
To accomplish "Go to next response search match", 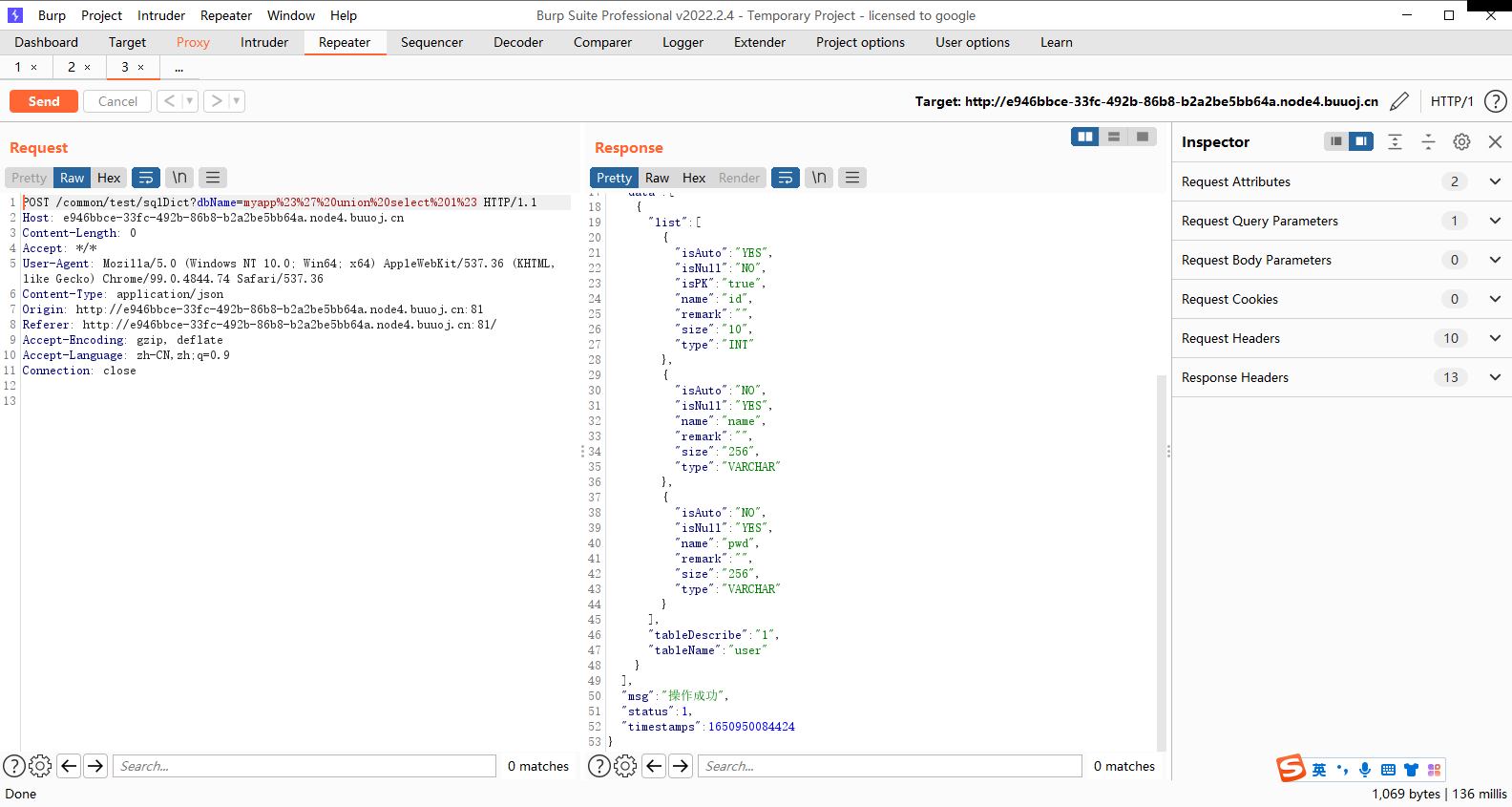I will [681, 766].
